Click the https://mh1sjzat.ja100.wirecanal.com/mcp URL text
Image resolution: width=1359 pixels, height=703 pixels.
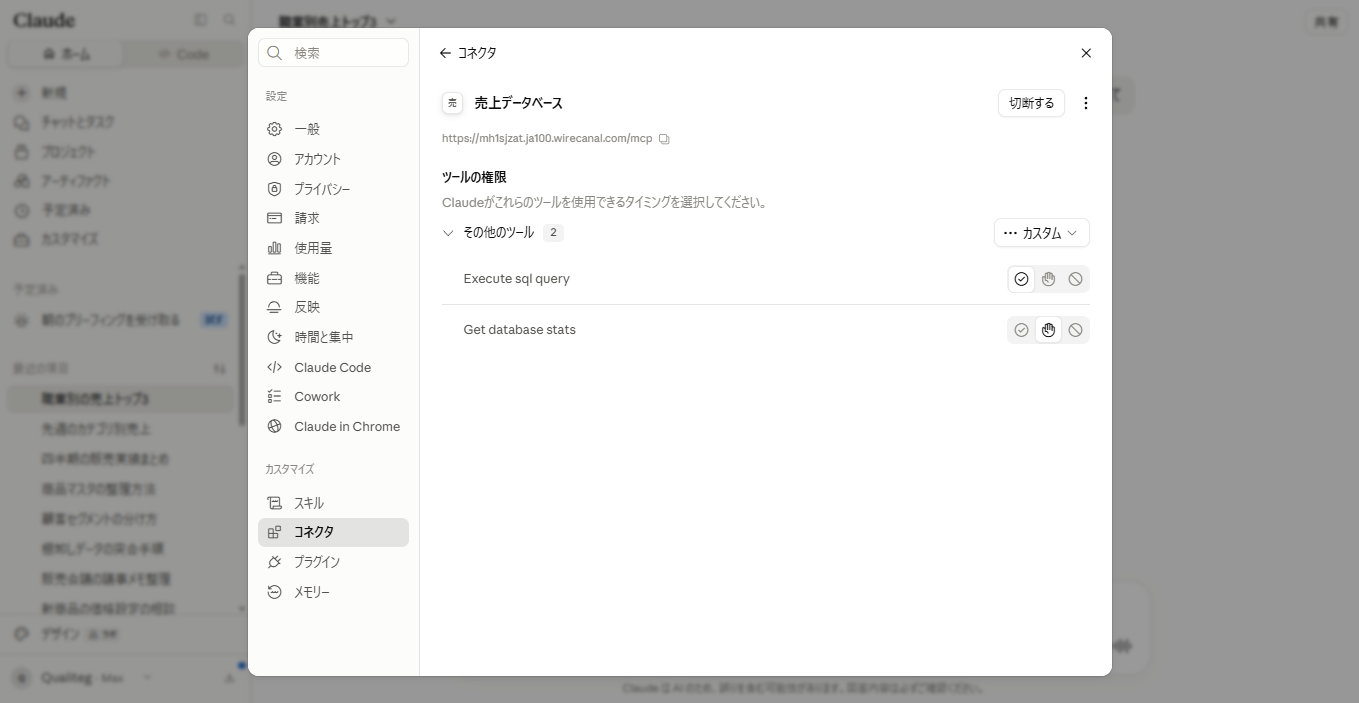tap(547, 139)
